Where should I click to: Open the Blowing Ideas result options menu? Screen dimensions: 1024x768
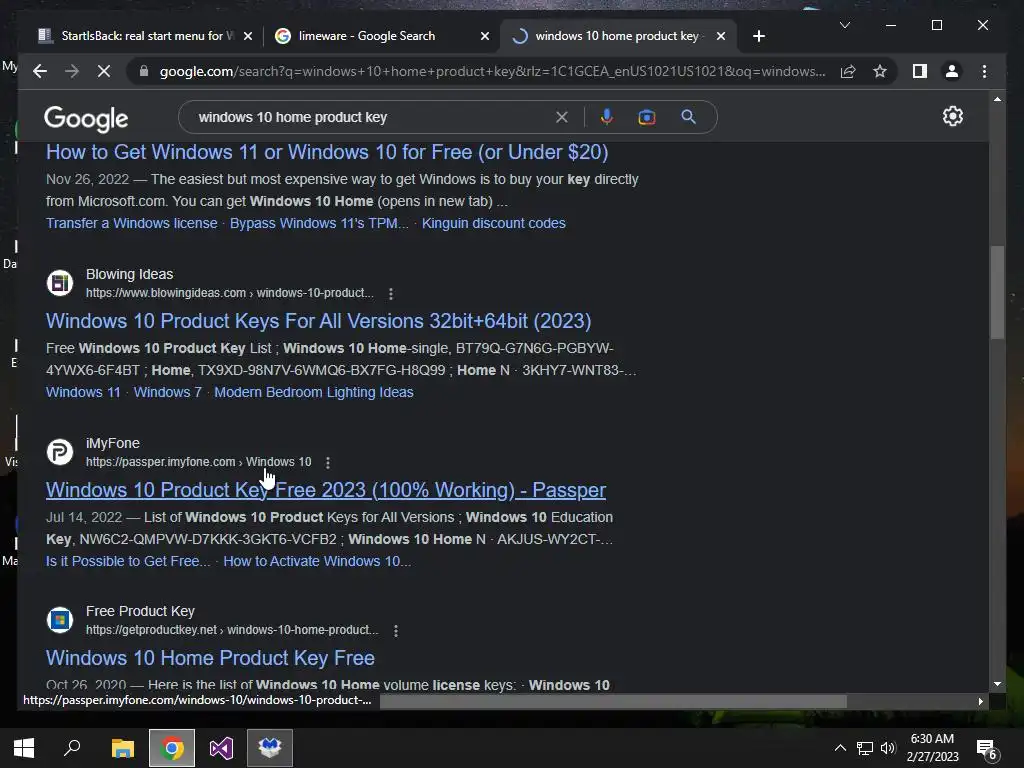(391, 294)
